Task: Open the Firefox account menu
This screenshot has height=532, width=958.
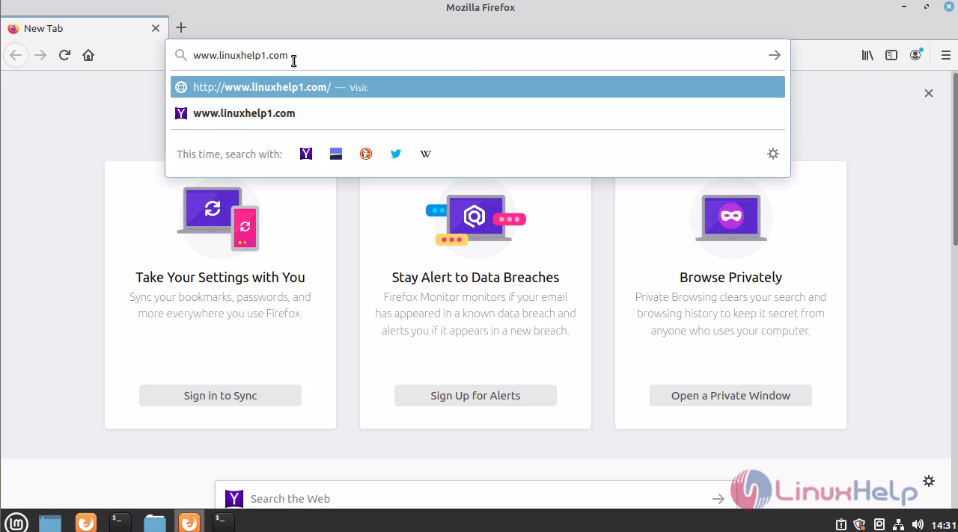Action: pos(915,55)
